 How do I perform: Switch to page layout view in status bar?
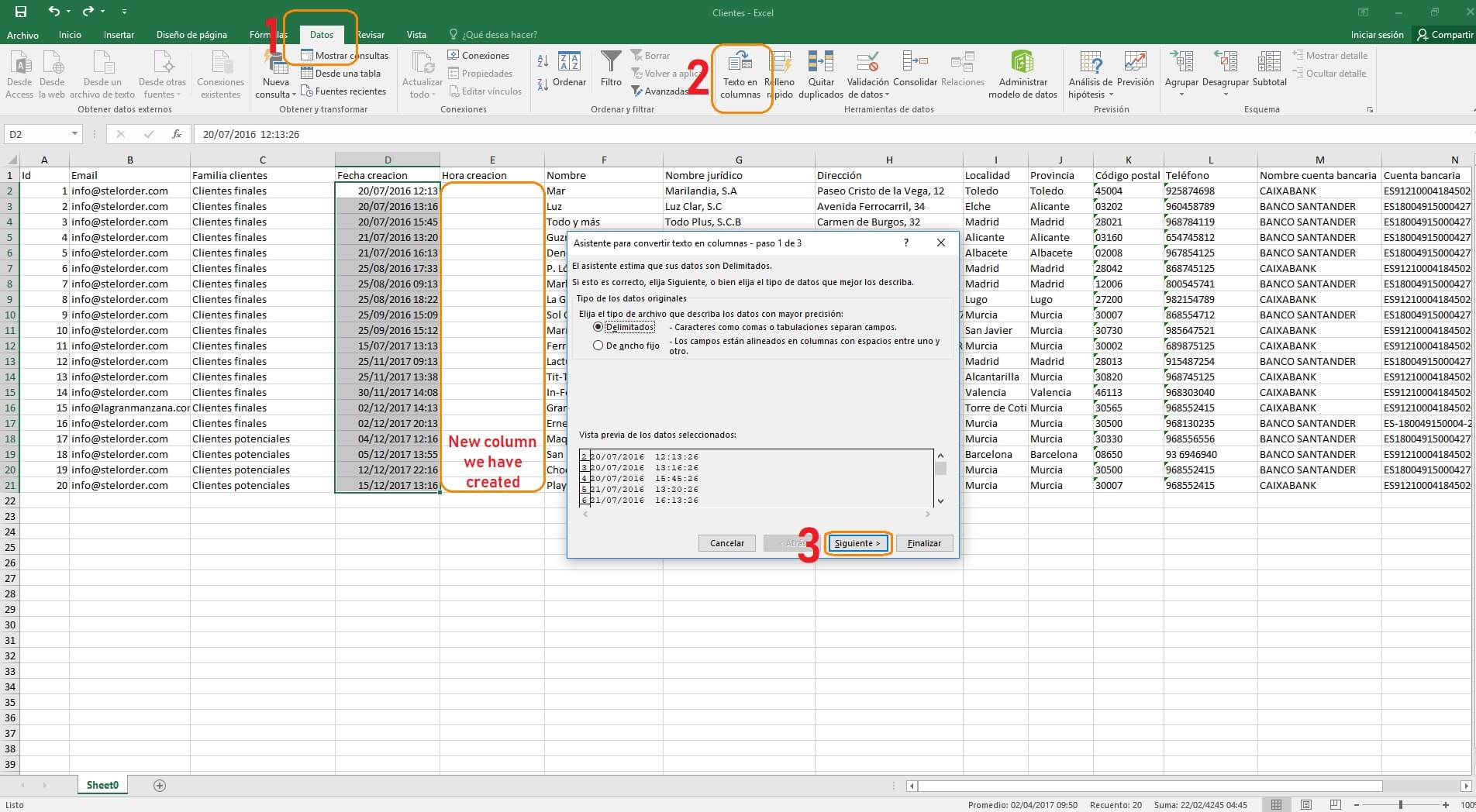1306,805
